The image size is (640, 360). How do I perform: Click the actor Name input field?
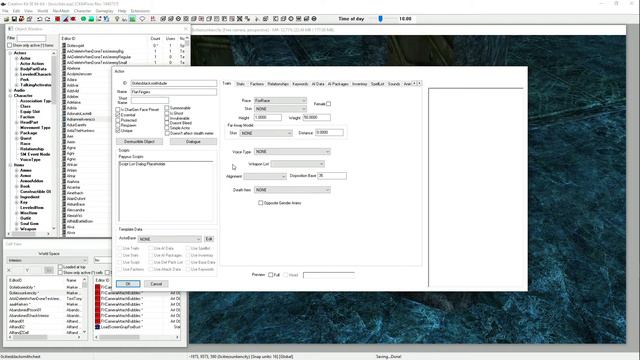coord(173,92)
